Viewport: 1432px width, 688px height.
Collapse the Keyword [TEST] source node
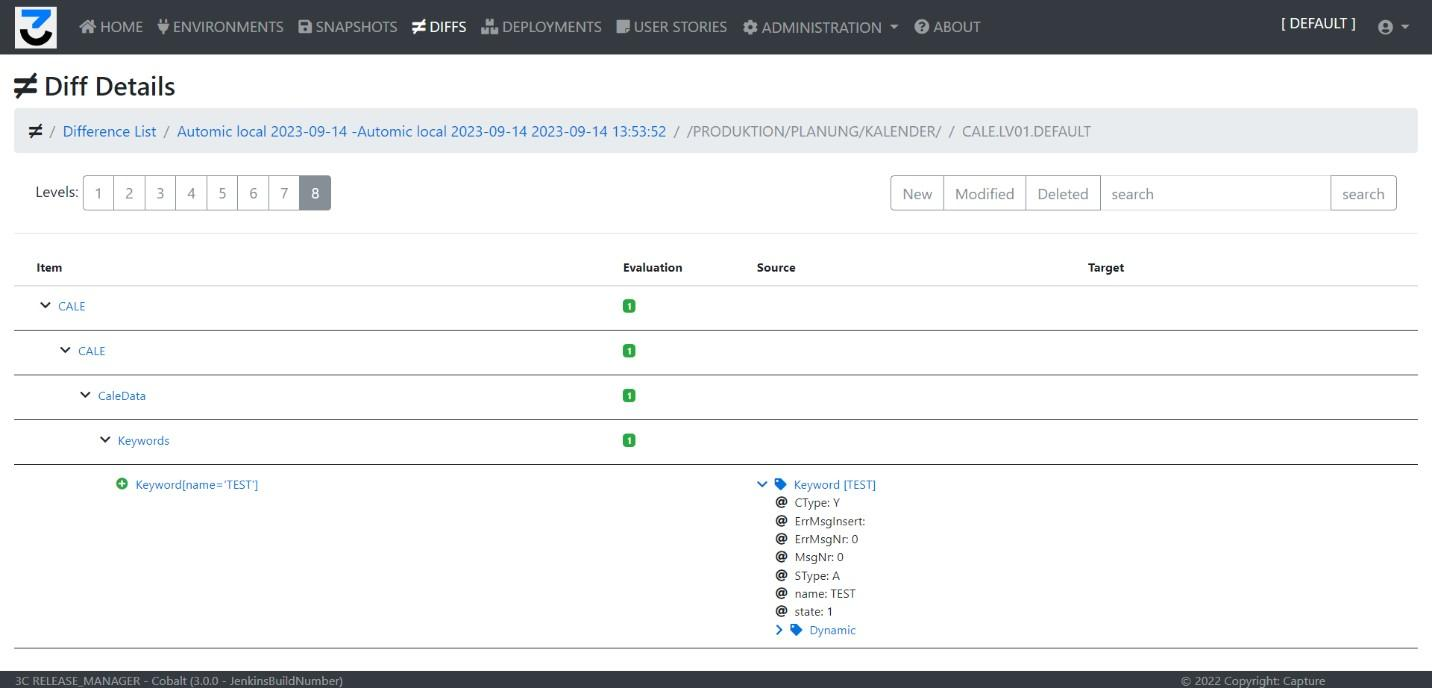[762, 484]
